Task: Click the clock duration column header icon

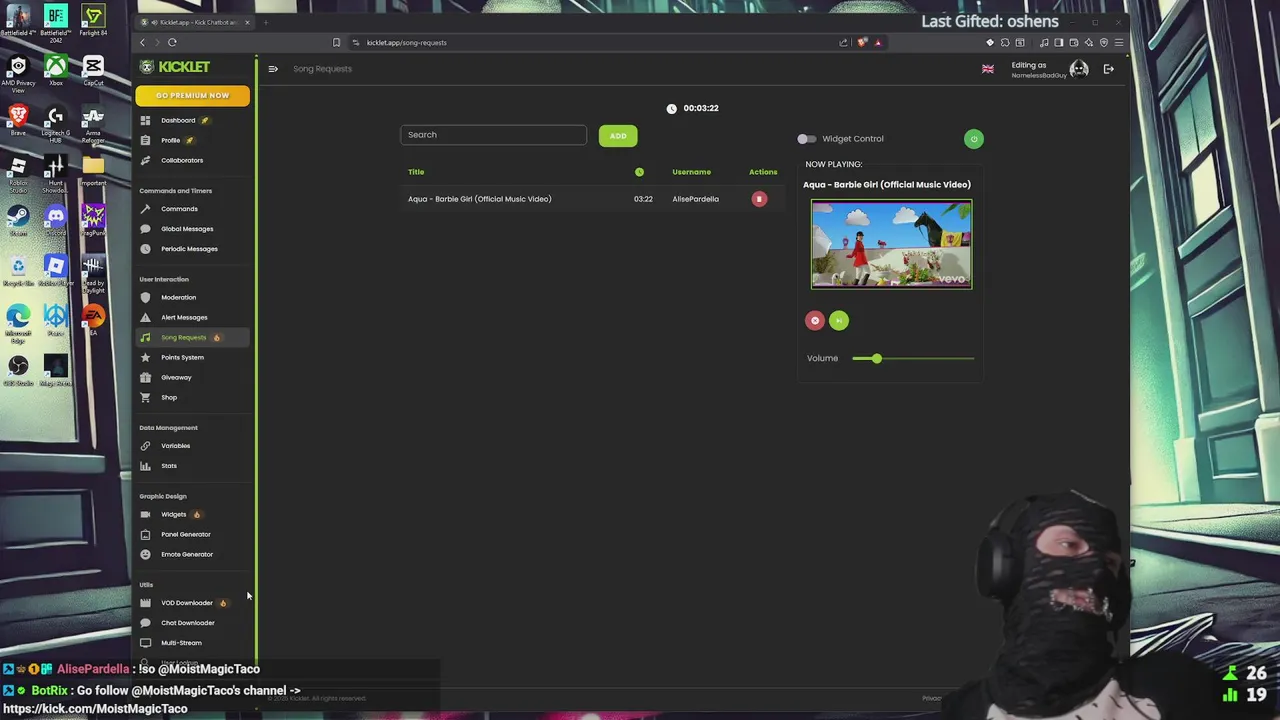Action: point(639,172)
